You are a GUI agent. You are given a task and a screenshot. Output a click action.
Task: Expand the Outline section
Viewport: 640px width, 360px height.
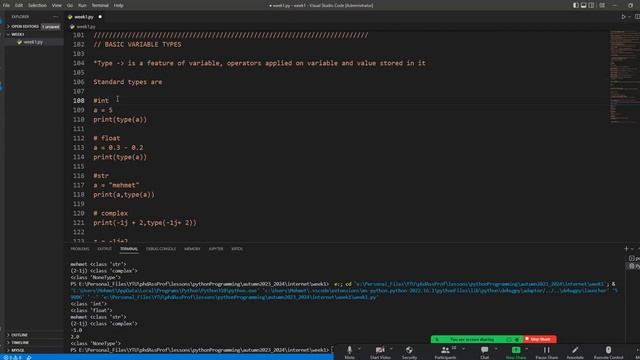19,335
